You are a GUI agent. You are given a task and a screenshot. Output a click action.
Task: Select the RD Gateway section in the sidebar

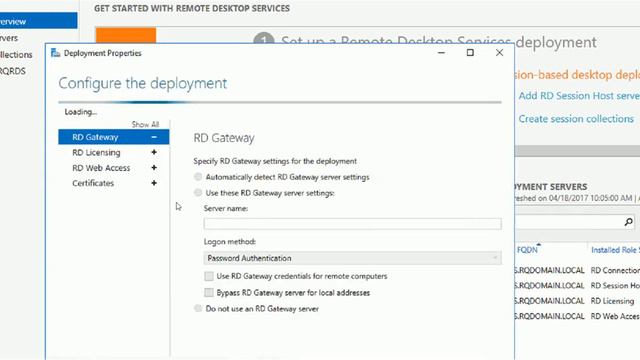(x=113, y=137)
